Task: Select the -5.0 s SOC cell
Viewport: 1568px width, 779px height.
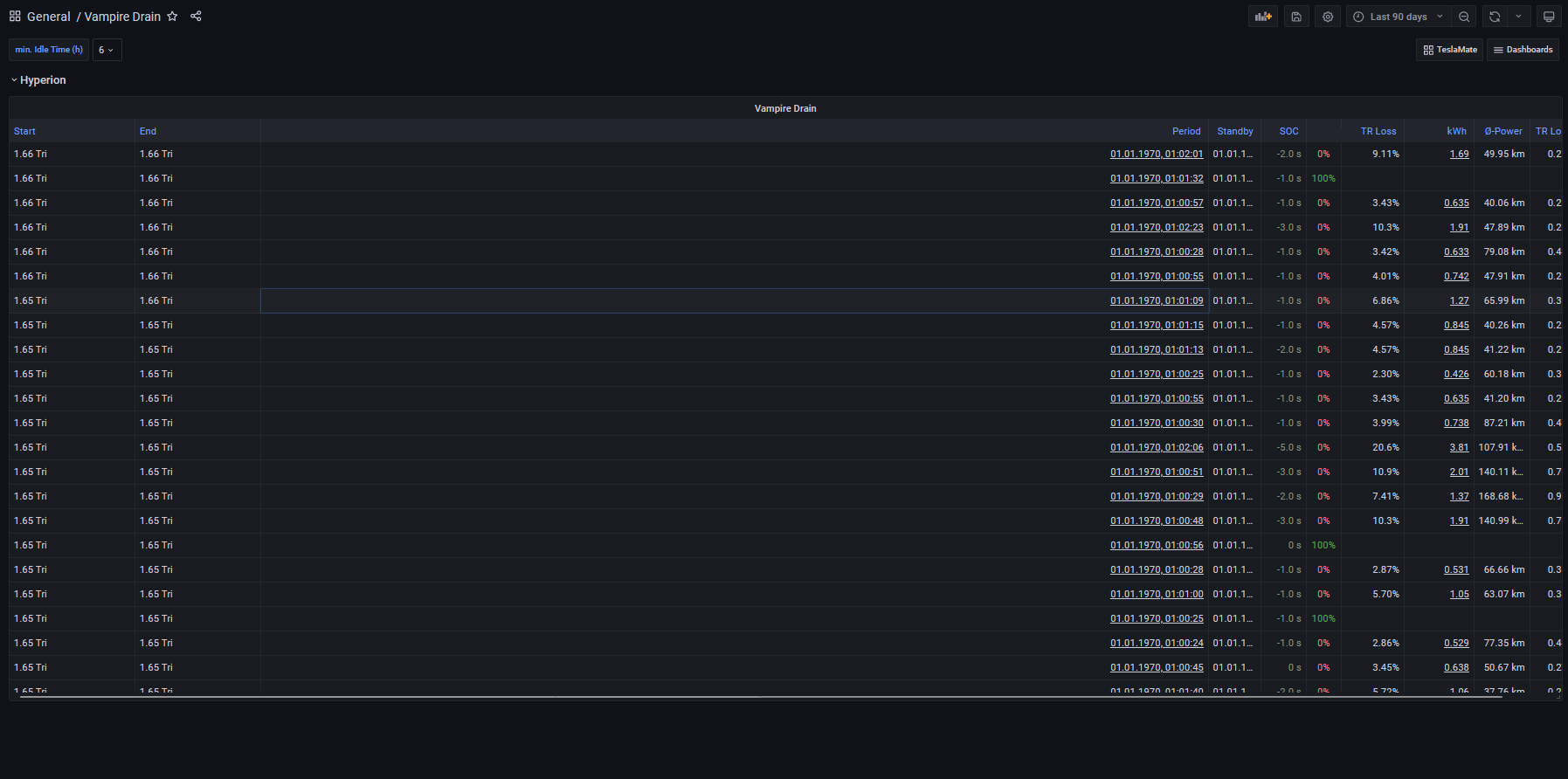Action: tap(1284, 447)
